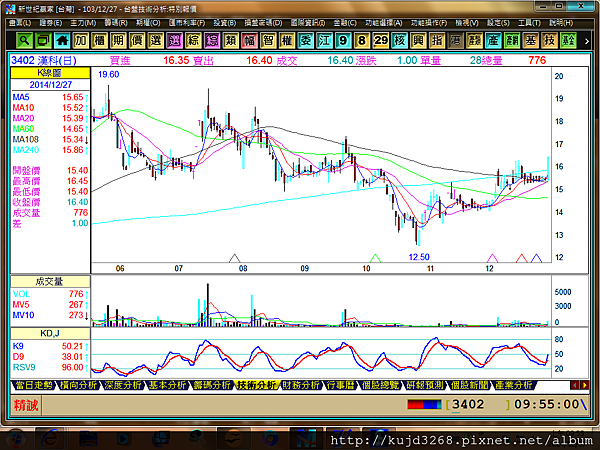The image size is (600, 450).
Task: Switch to the 籌碼分析 tab
Action: click(212, 385)
